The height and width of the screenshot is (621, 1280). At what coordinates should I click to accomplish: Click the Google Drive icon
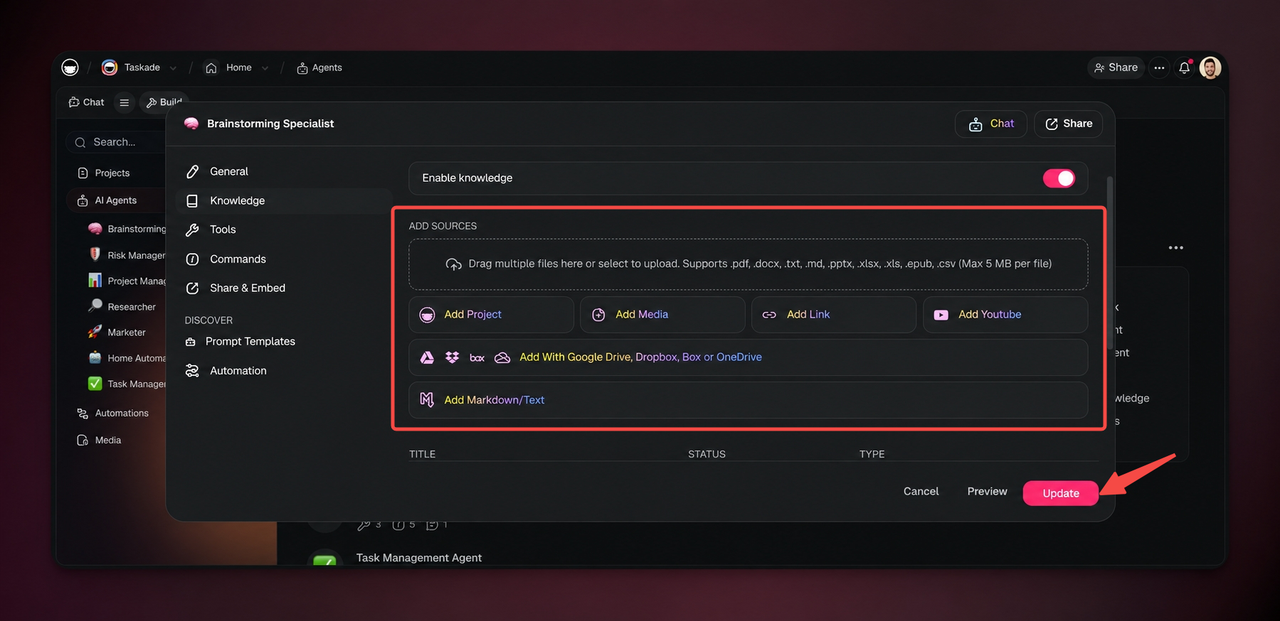coord(427,357)
